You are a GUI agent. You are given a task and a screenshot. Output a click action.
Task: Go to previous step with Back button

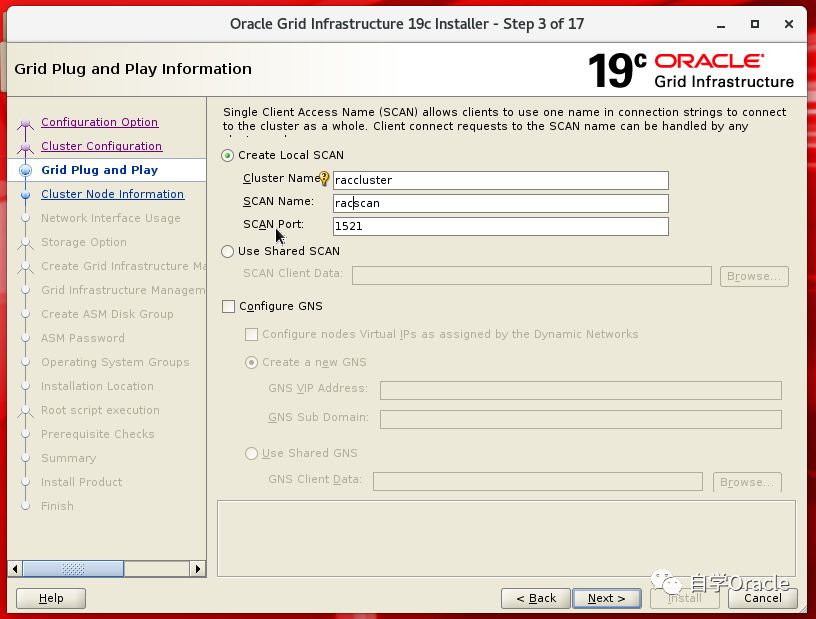click(x=536, y=598)
